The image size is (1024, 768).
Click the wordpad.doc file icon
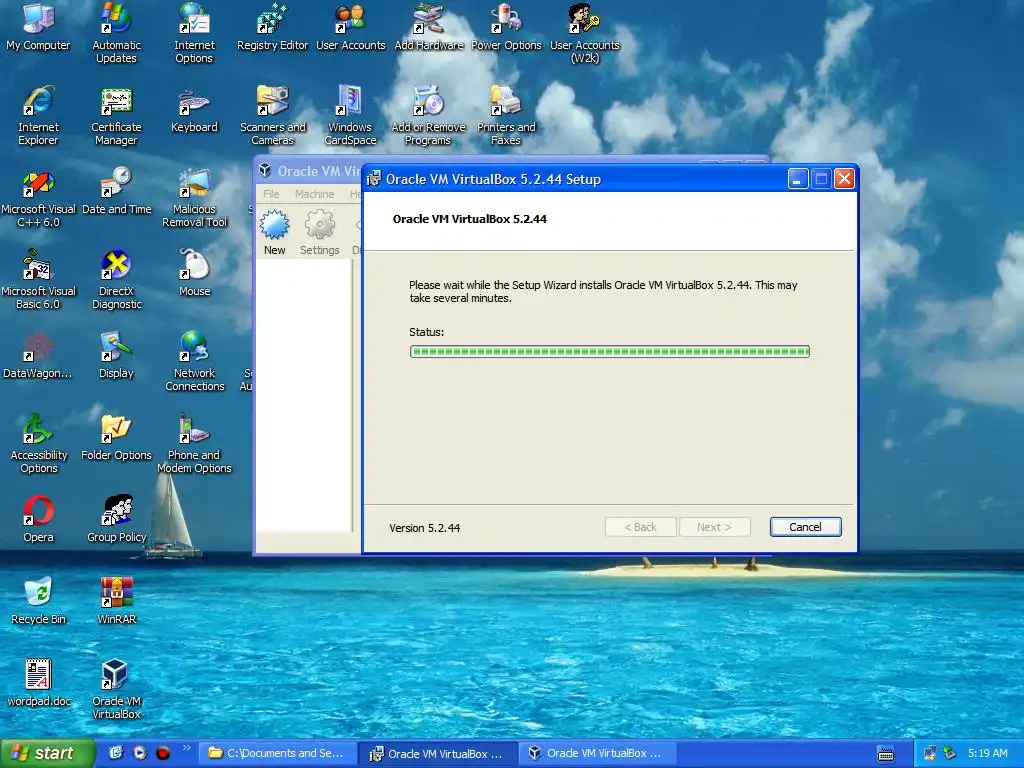[x=38, y=684]
